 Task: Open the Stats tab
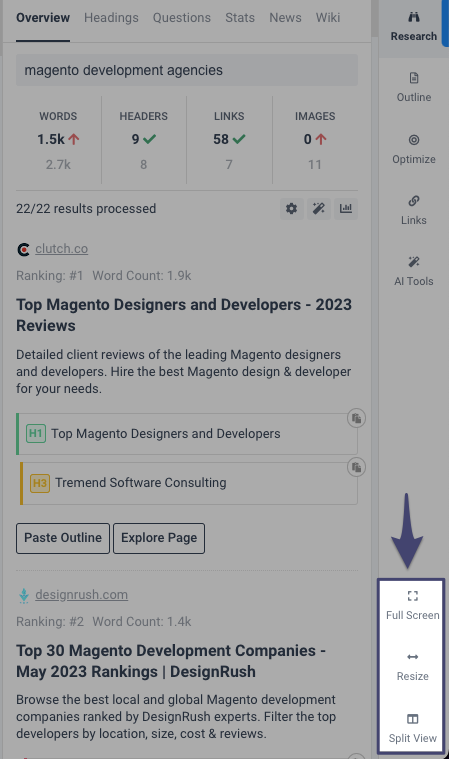(240, 18)
